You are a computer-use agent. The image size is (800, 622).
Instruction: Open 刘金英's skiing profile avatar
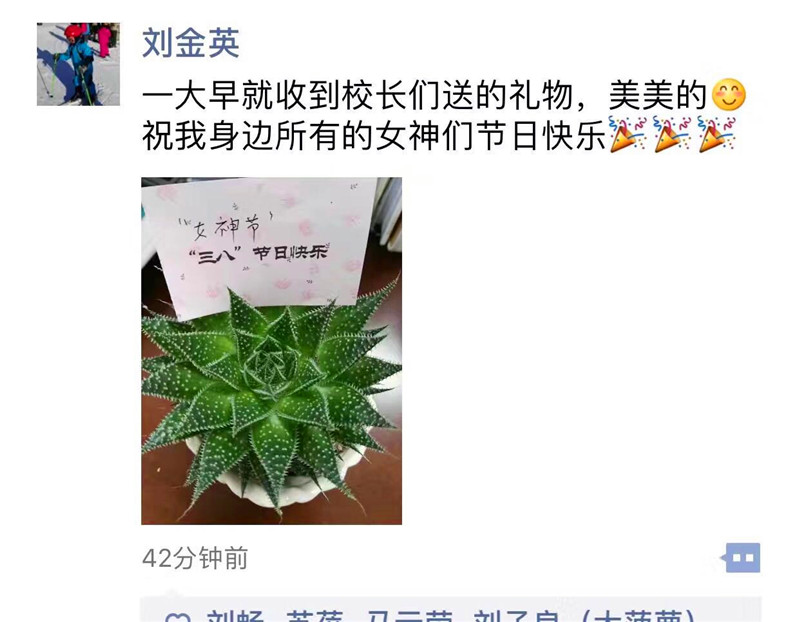[x=78, y=64]
